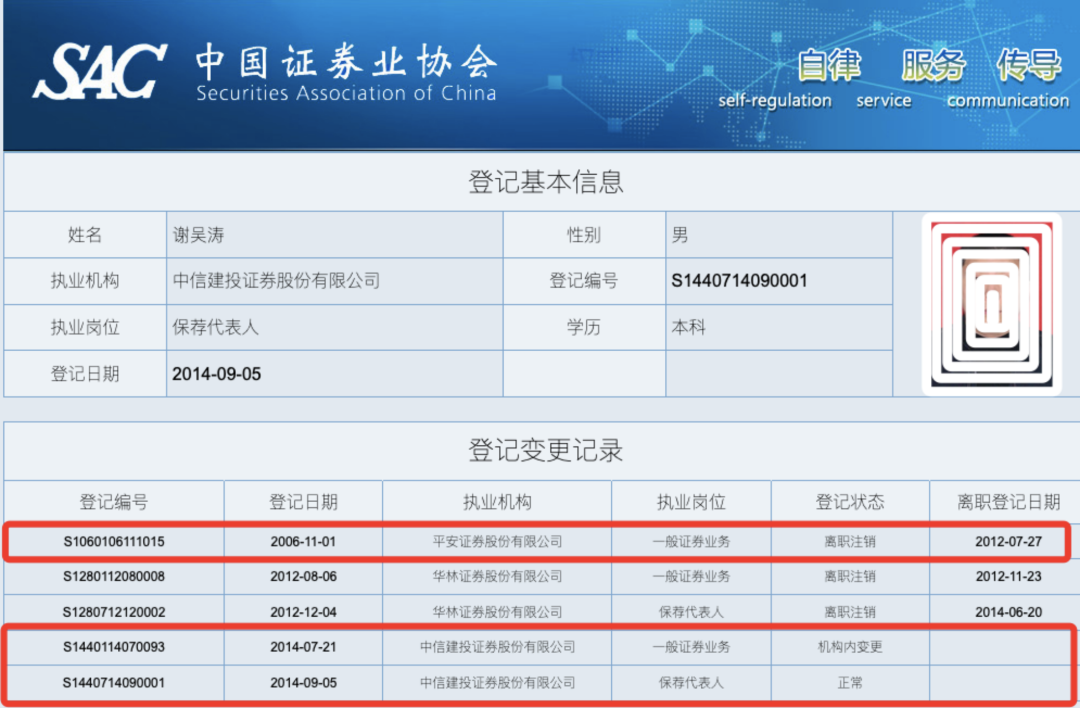Click the 执业机构 label in basic info
The height and width of the screenshot is (708, 1080).
coord(85,280)
